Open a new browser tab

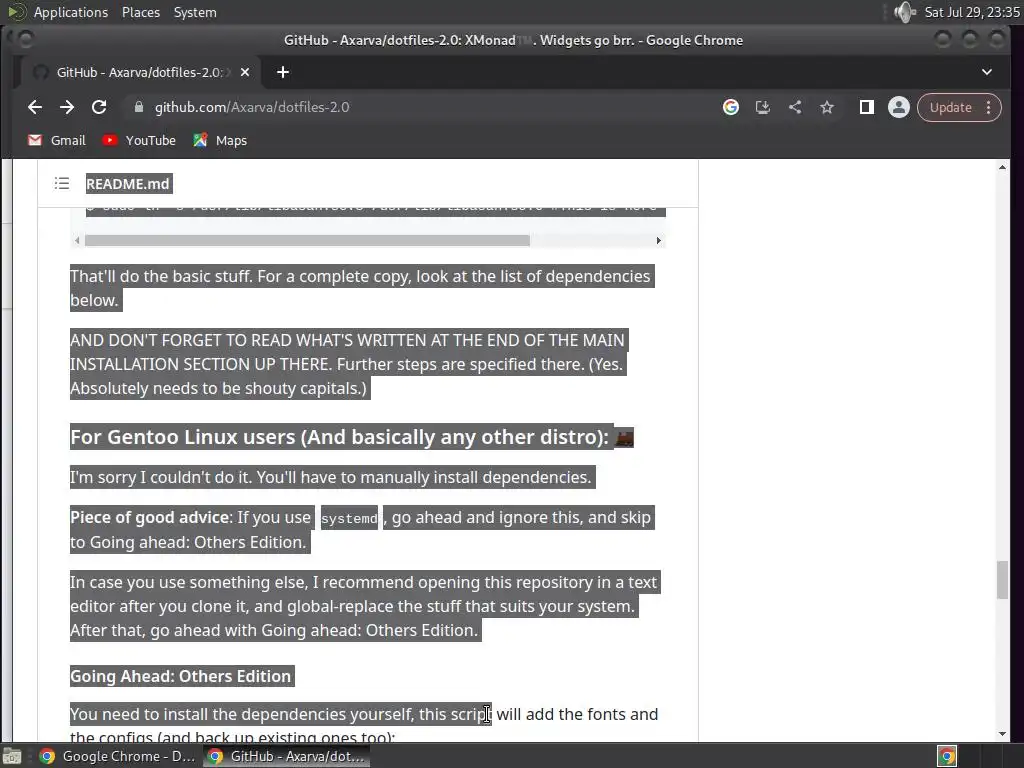tap(283, 72)
